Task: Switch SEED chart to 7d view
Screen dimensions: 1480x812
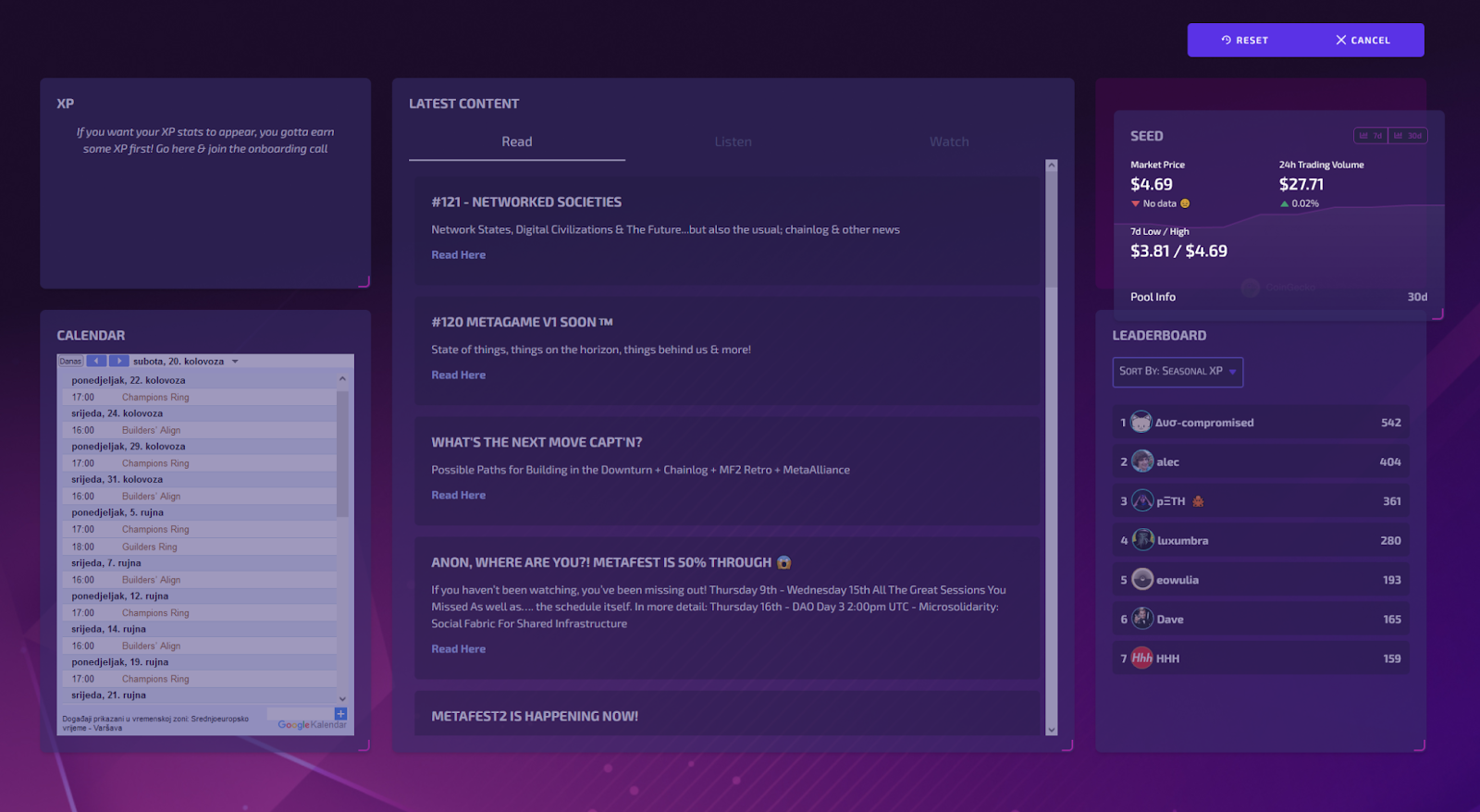Action: click(1371, 136)
